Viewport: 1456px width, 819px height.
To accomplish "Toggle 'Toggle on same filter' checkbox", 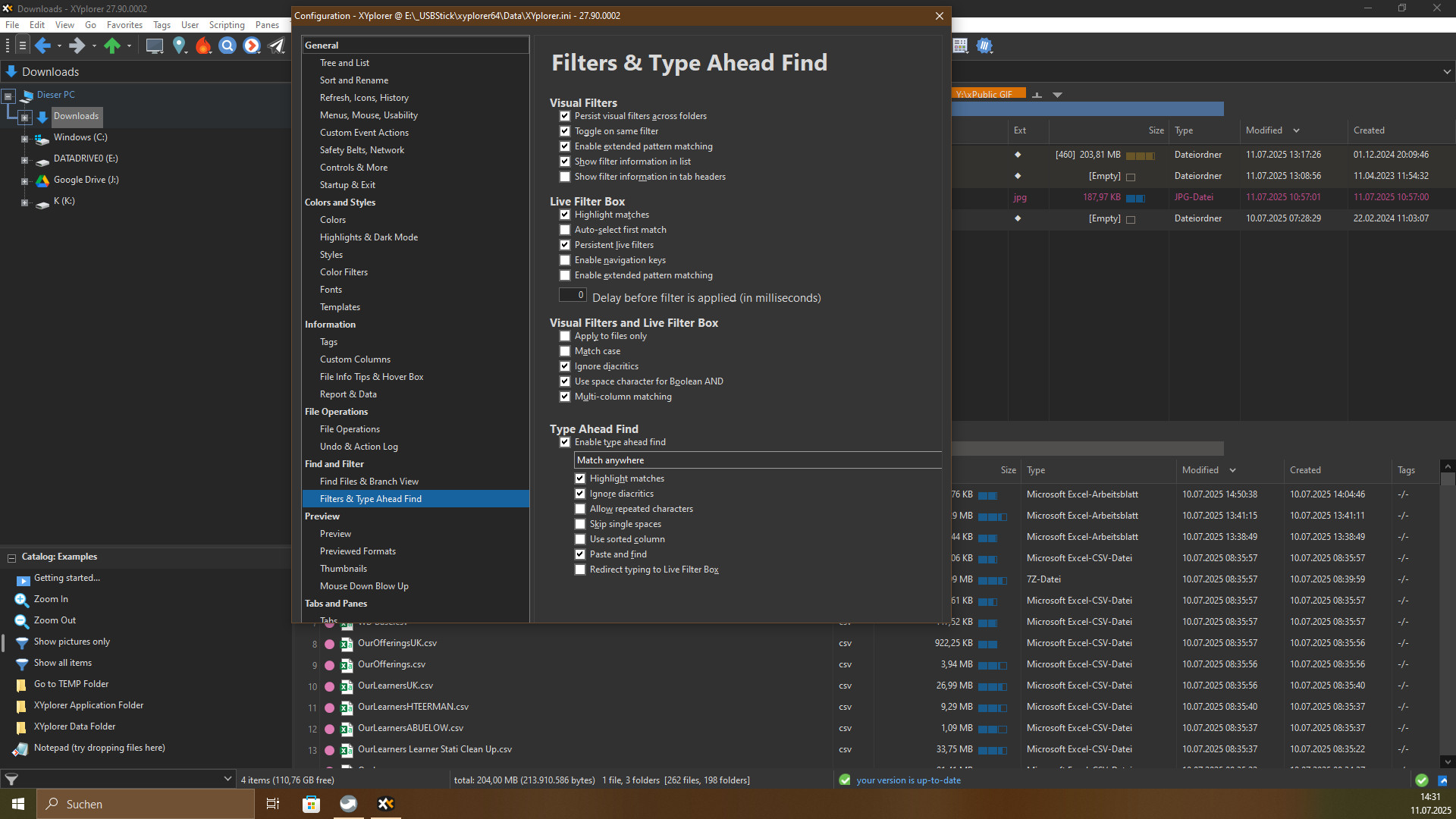I will [x=565, y=131].
